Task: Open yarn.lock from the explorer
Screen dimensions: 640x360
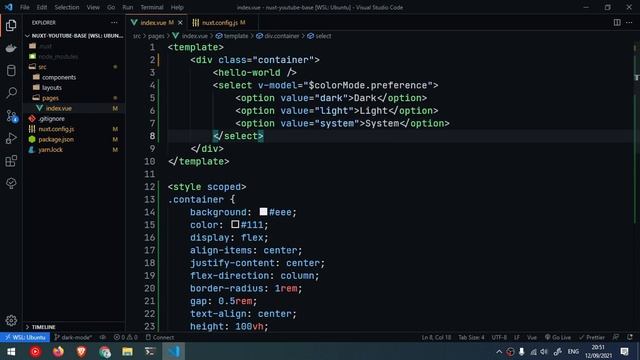Action: tap(74, 150)
